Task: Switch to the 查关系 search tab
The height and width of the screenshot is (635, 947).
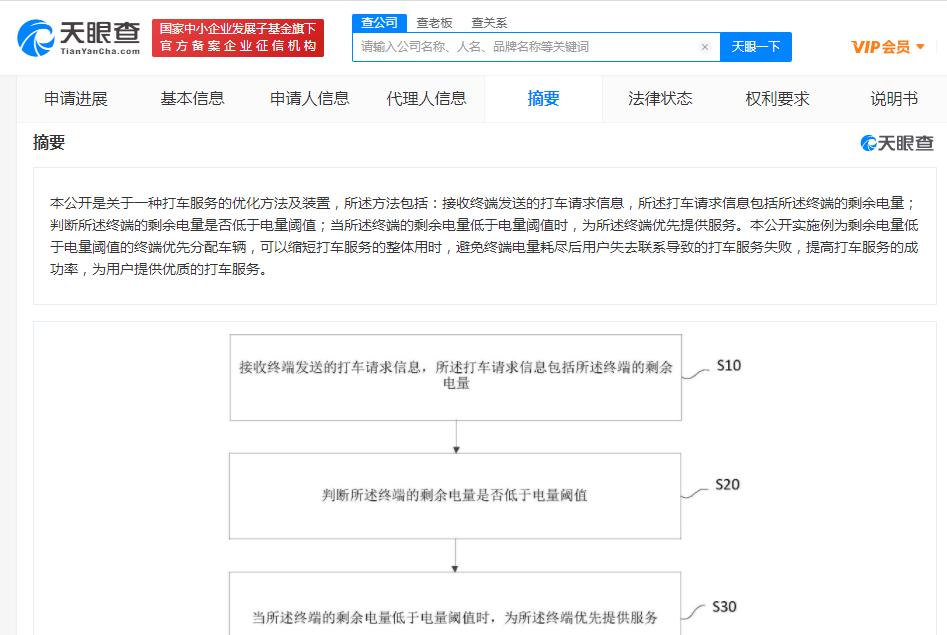Action: click(x=489, y=23)
